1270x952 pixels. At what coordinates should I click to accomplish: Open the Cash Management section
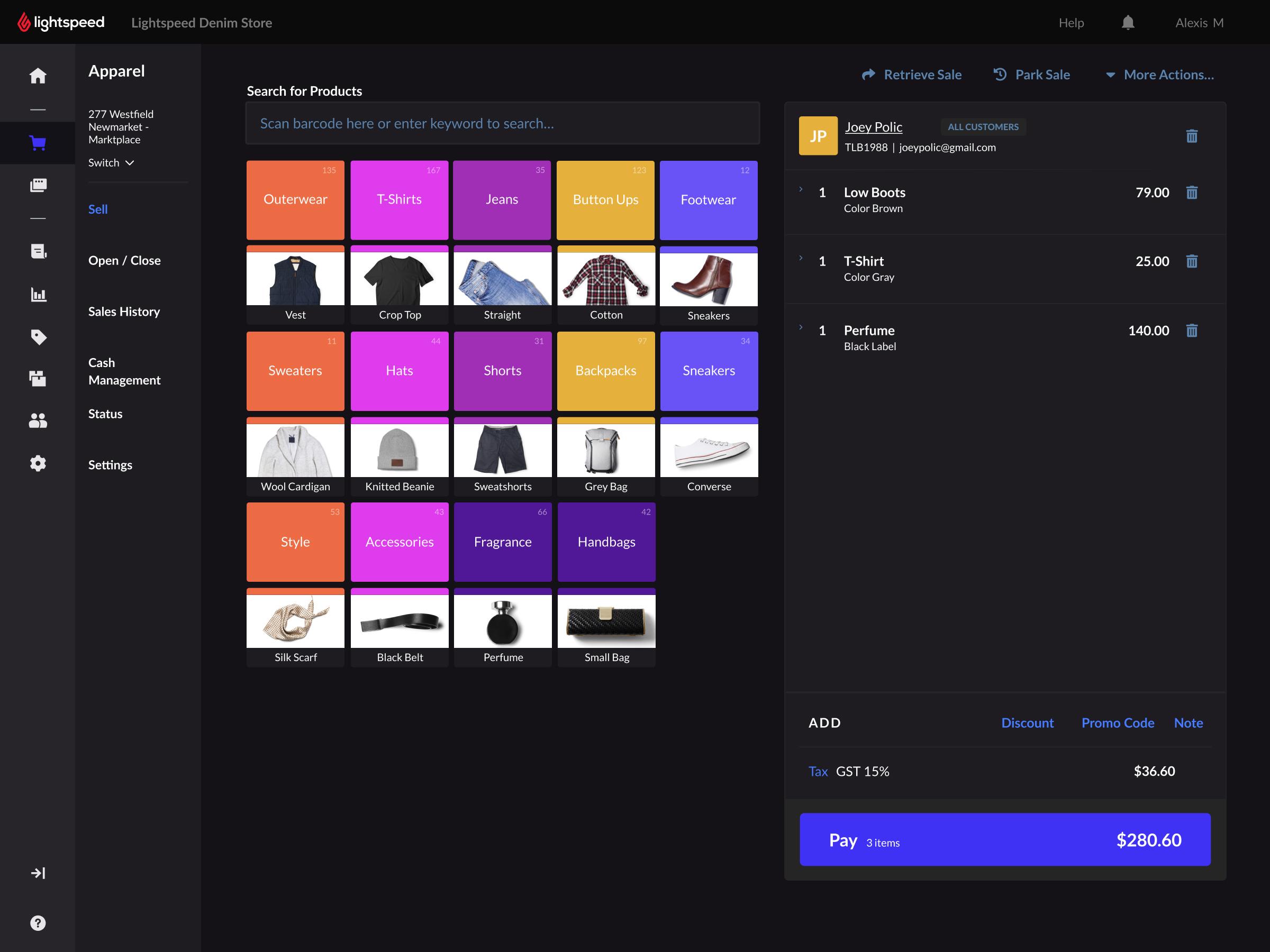(124, 371)
